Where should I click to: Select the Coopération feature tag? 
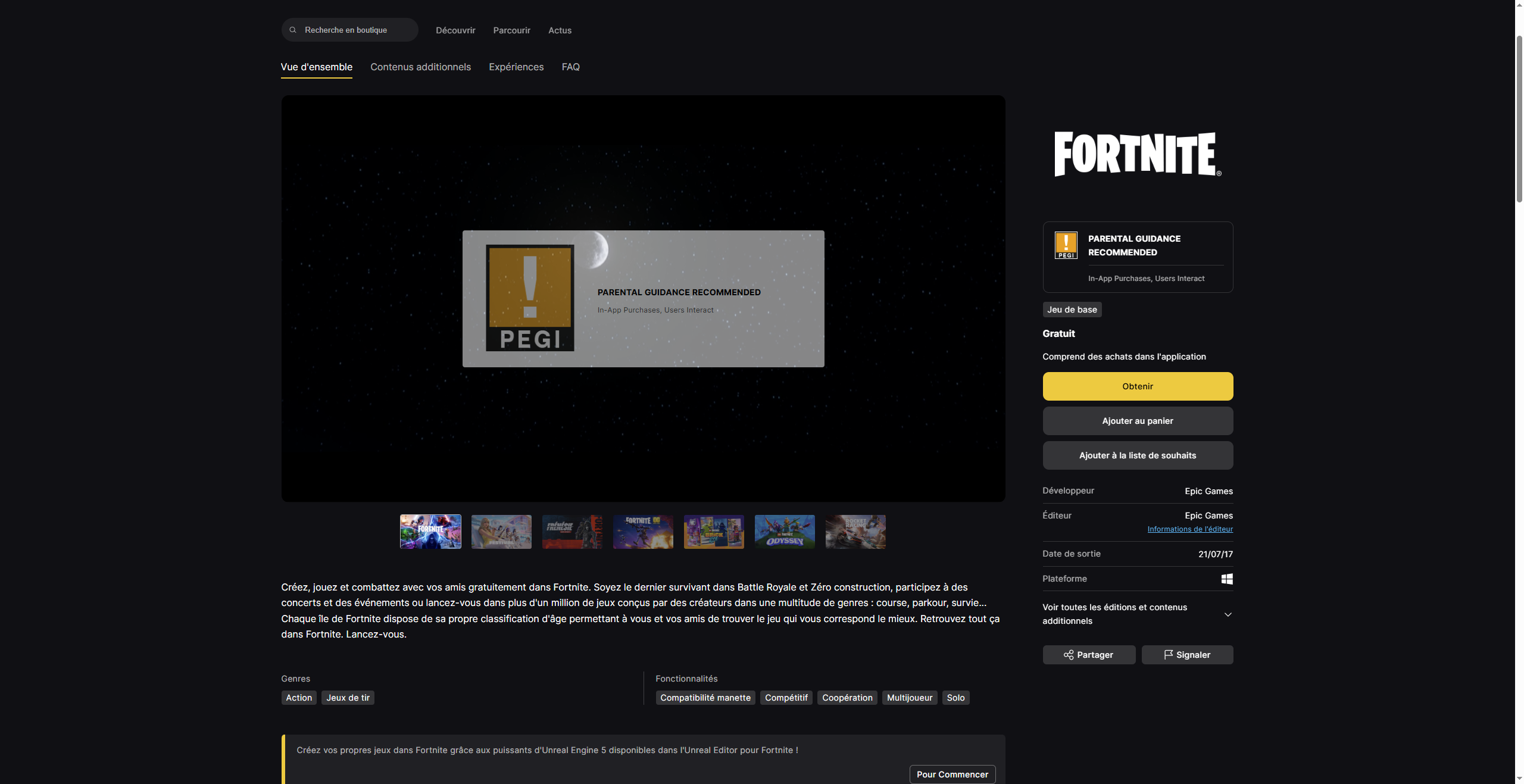tap(847, 698)
